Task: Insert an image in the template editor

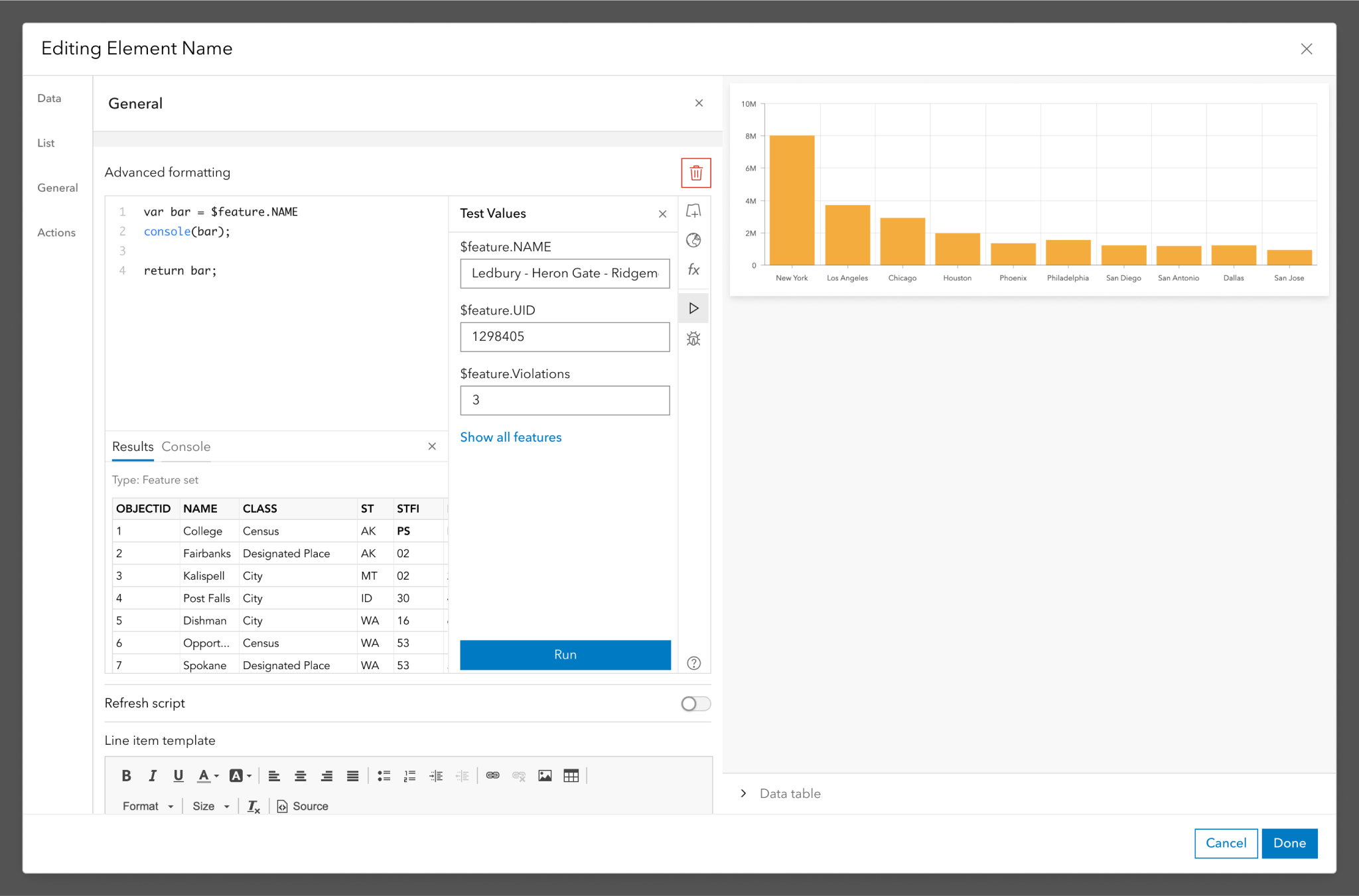Action: tap(545, 775)
